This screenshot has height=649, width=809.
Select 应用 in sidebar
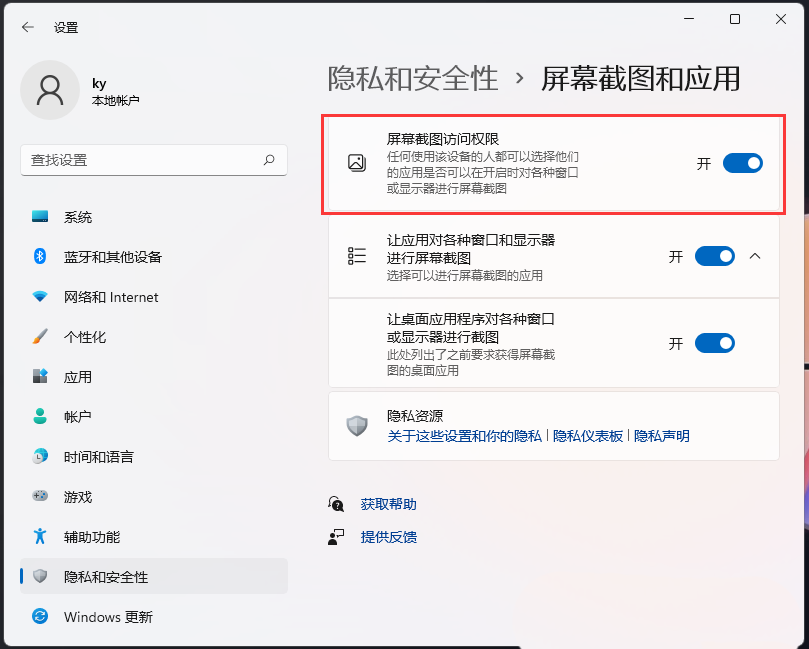coord(154,377)
